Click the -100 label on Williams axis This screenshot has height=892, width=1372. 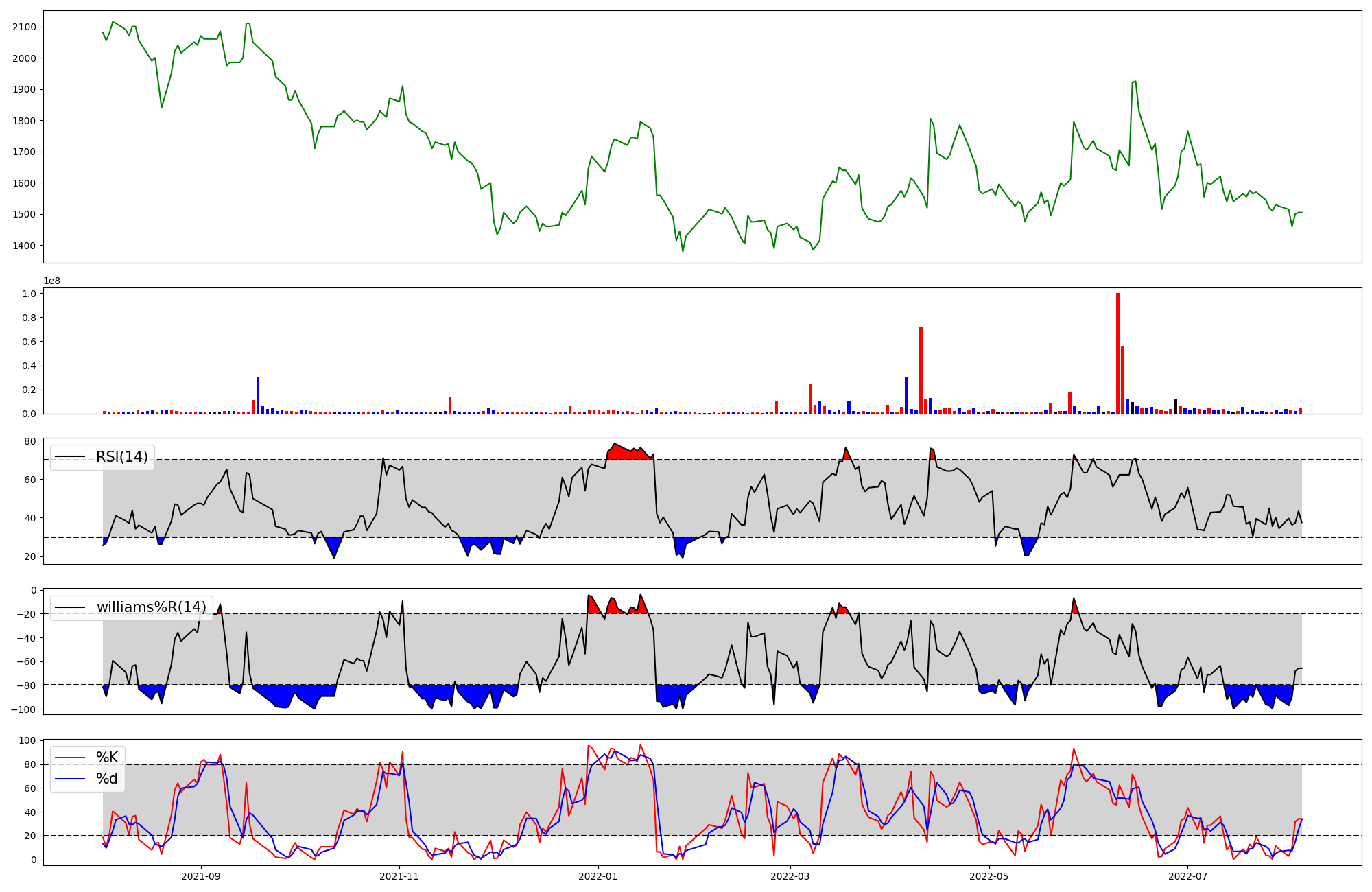point(25,709)
